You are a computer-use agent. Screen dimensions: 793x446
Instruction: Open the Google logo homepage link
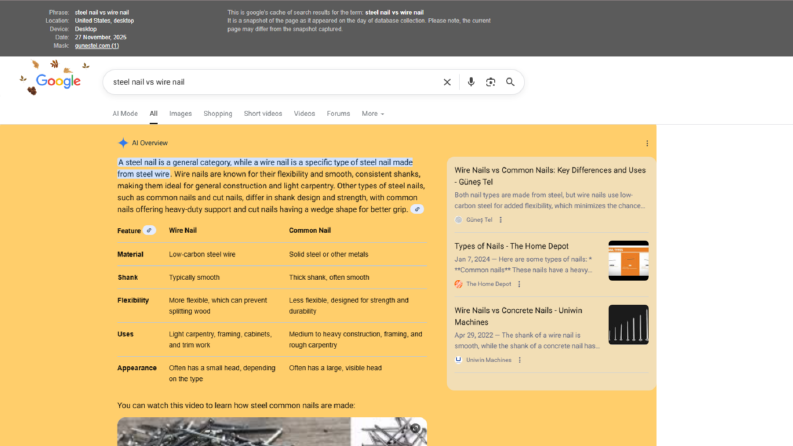pyautogui.click(x=58, y=81)
